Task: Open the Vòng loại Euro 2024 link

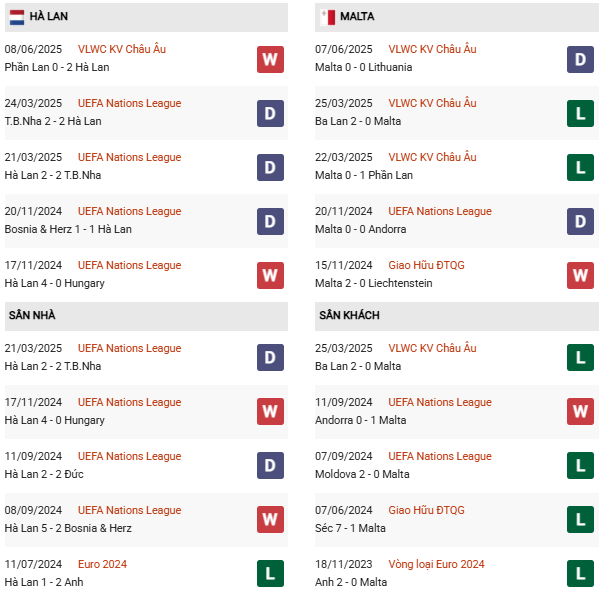Action: (436, 564)
